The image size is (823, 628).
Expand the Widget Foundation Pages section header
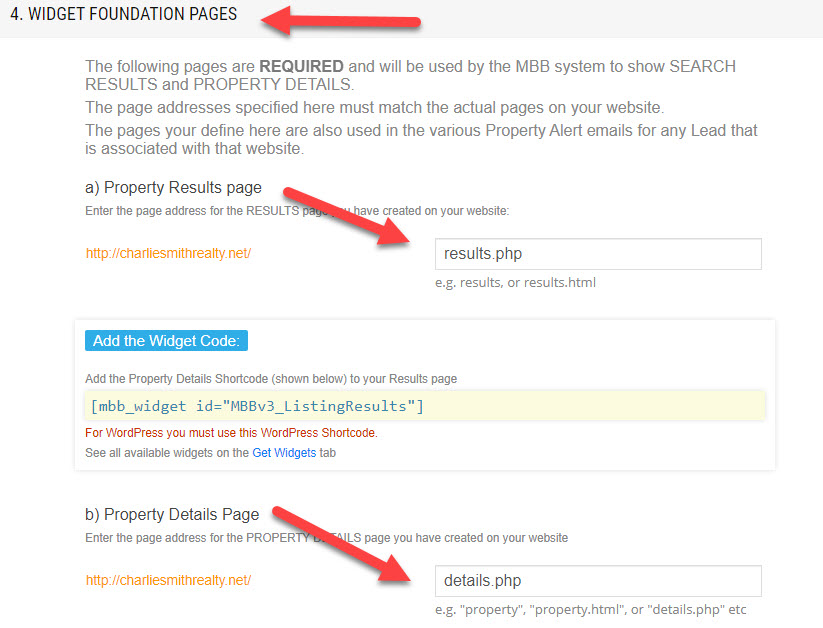tap(124, 15)
